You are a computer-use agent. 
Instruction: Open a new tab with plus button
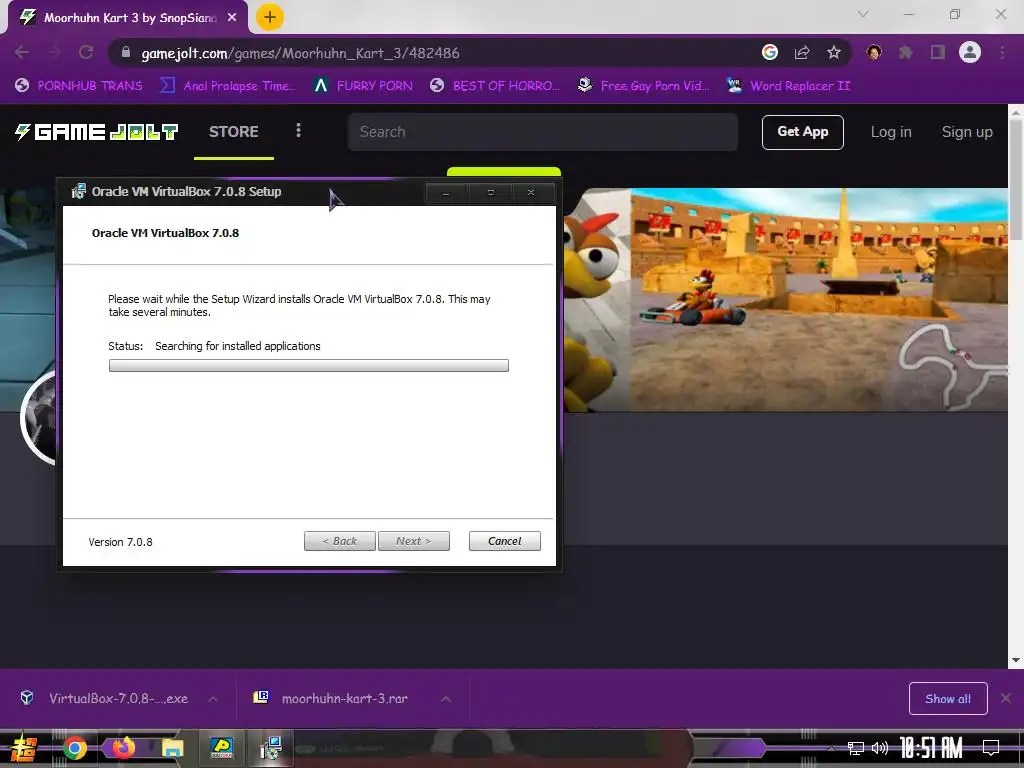point(270,17)
